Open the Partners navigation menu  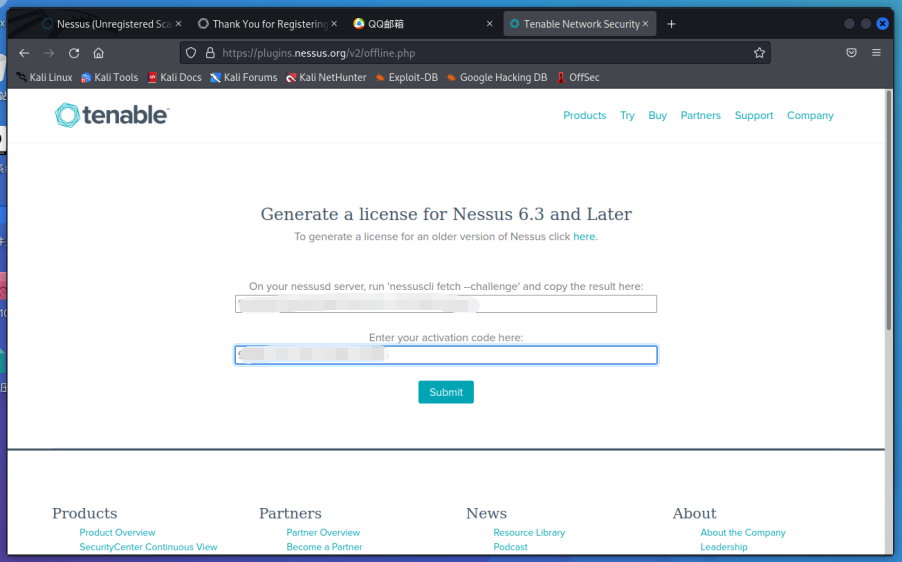point(700,115)
